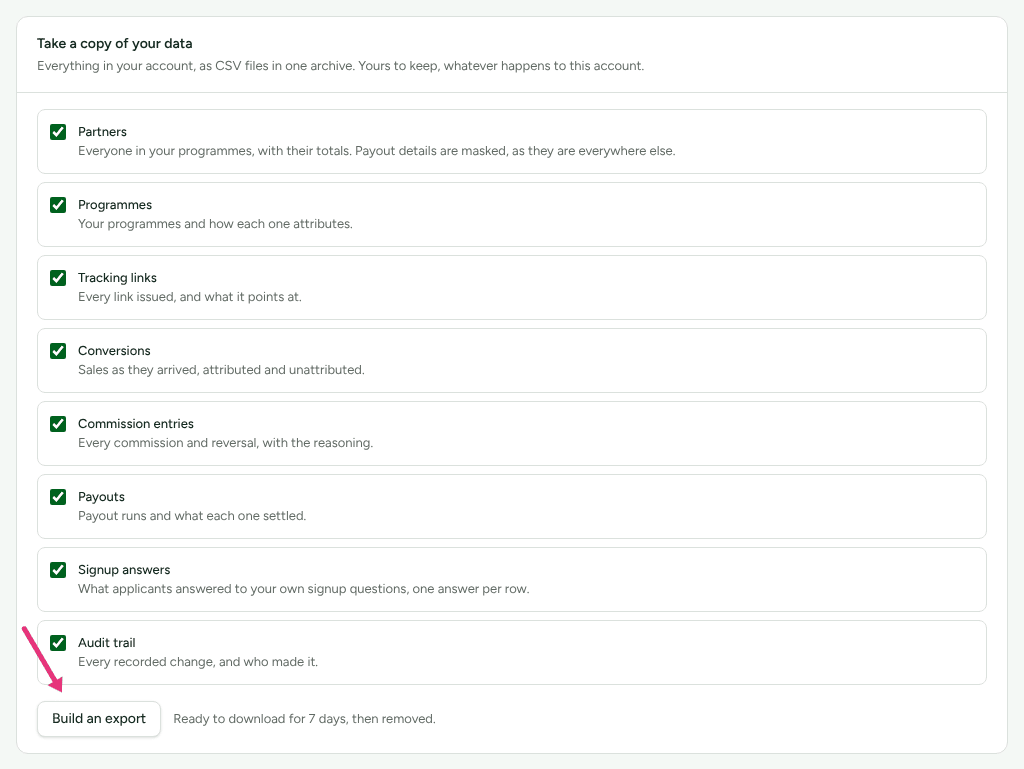The width and height of the screenshot is (1024, 769).
Task: Click the 'Take a copy of your data' heading
Action: (114, 44)
